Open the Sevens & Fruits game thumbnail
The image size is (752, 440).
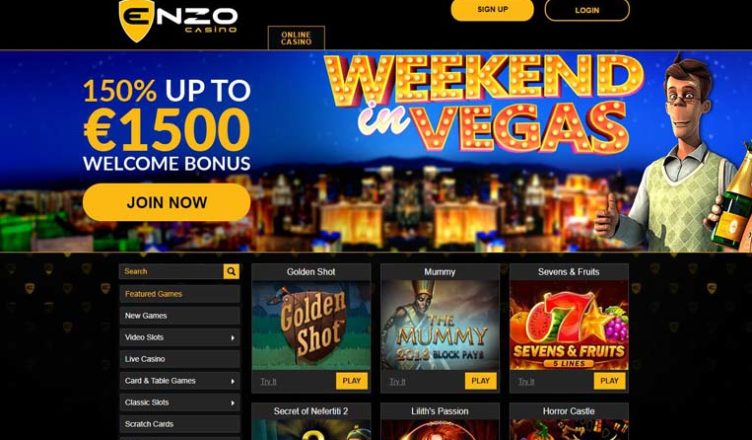coord(569,325)
